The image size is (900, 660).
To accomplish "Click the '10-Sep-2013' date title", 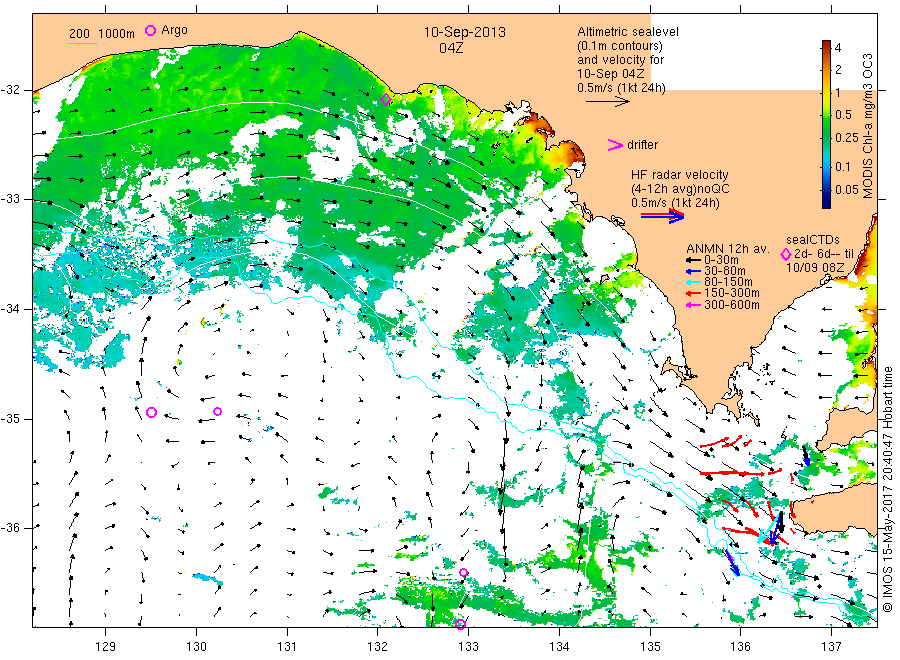I will coord(464,32).
